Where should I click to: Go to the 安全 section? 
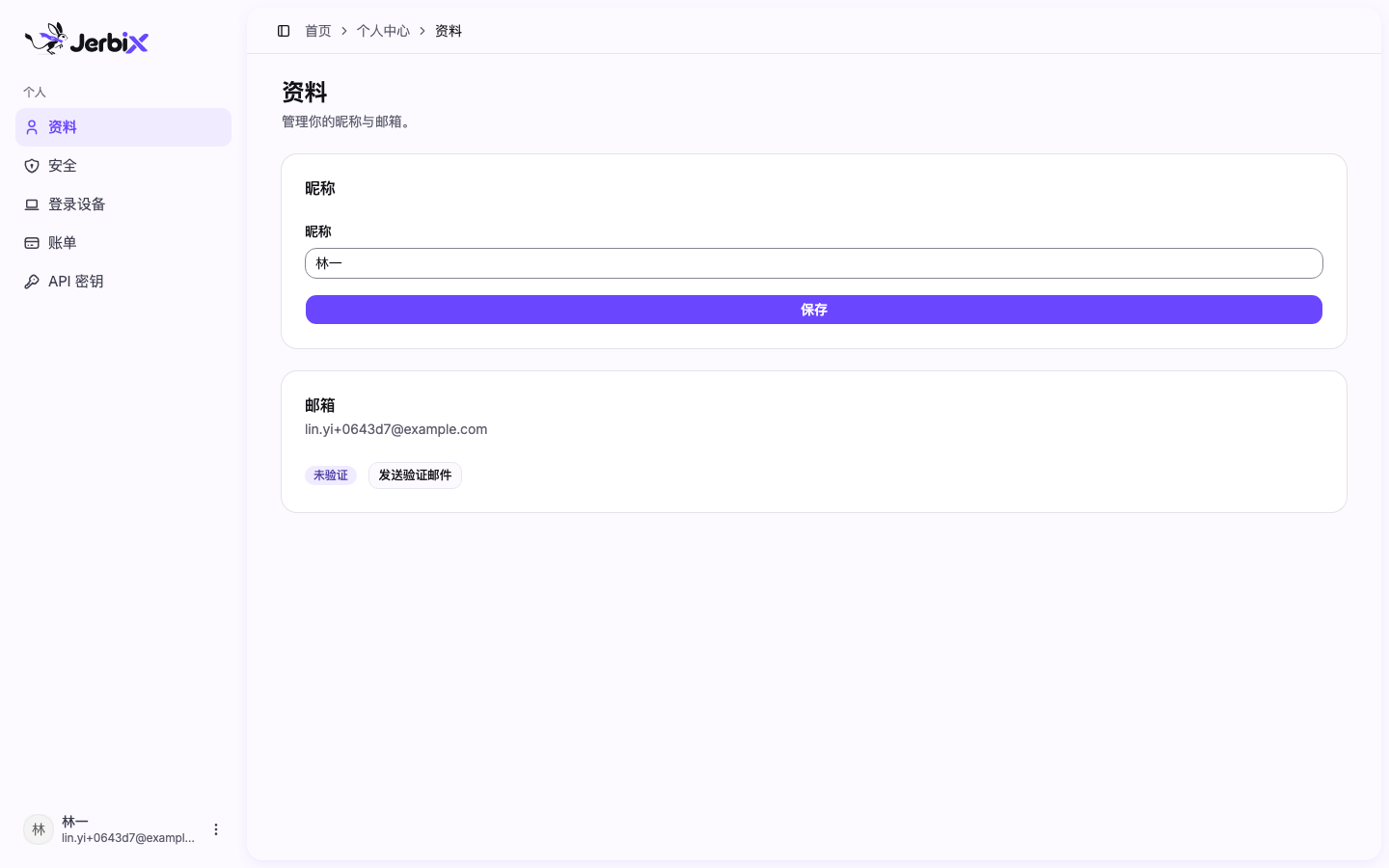pyautogui.click(x=123, y=166)
